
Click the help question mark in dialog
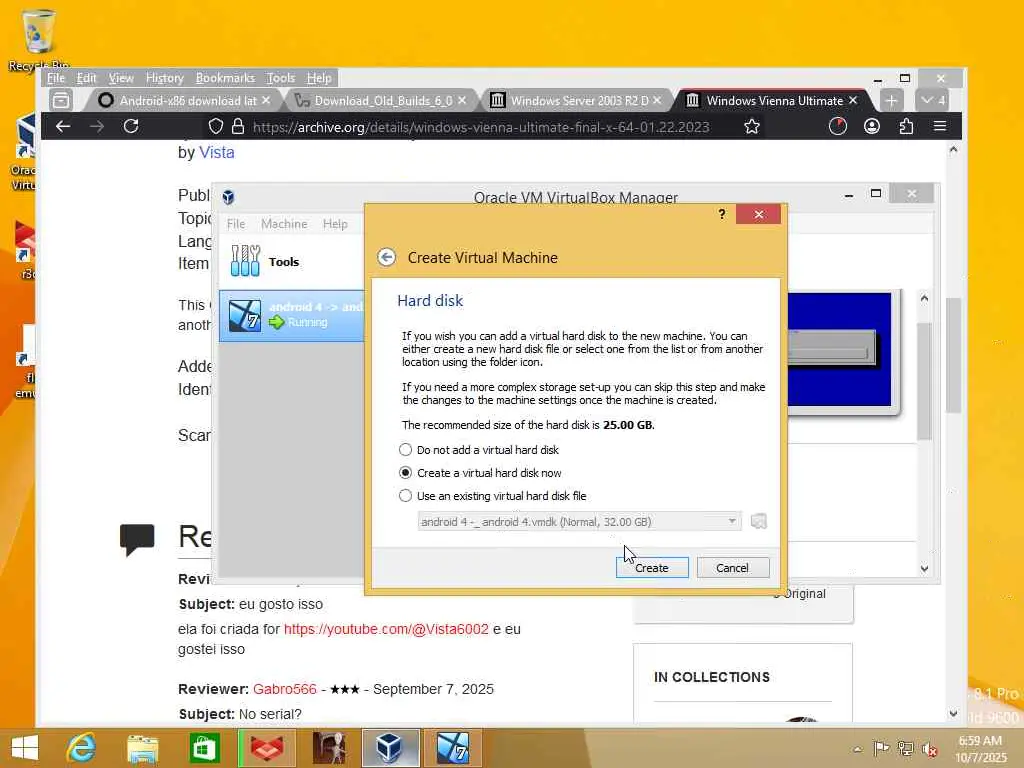coord(722,214)
